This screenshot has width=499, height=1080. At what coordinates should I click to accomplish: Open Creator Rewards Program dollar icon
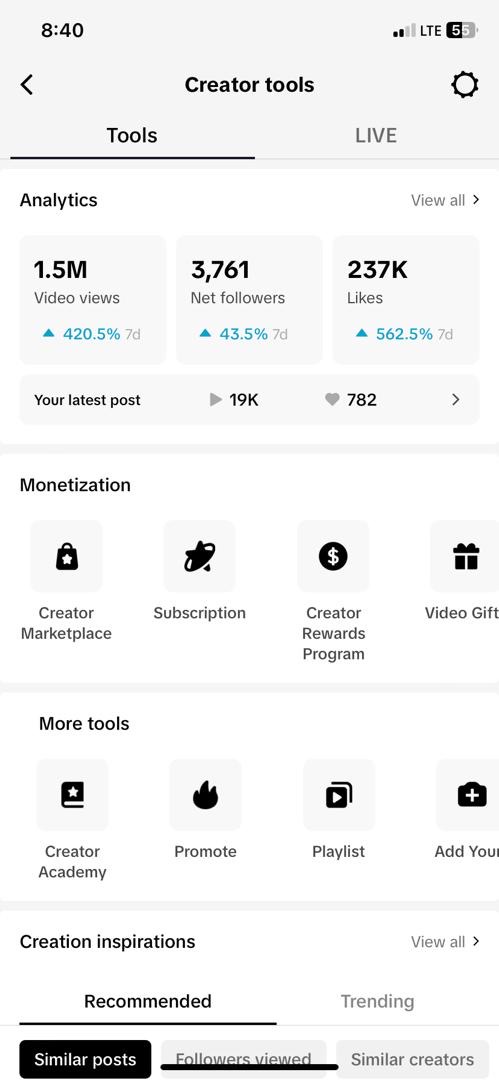click(x=333, y=556)
